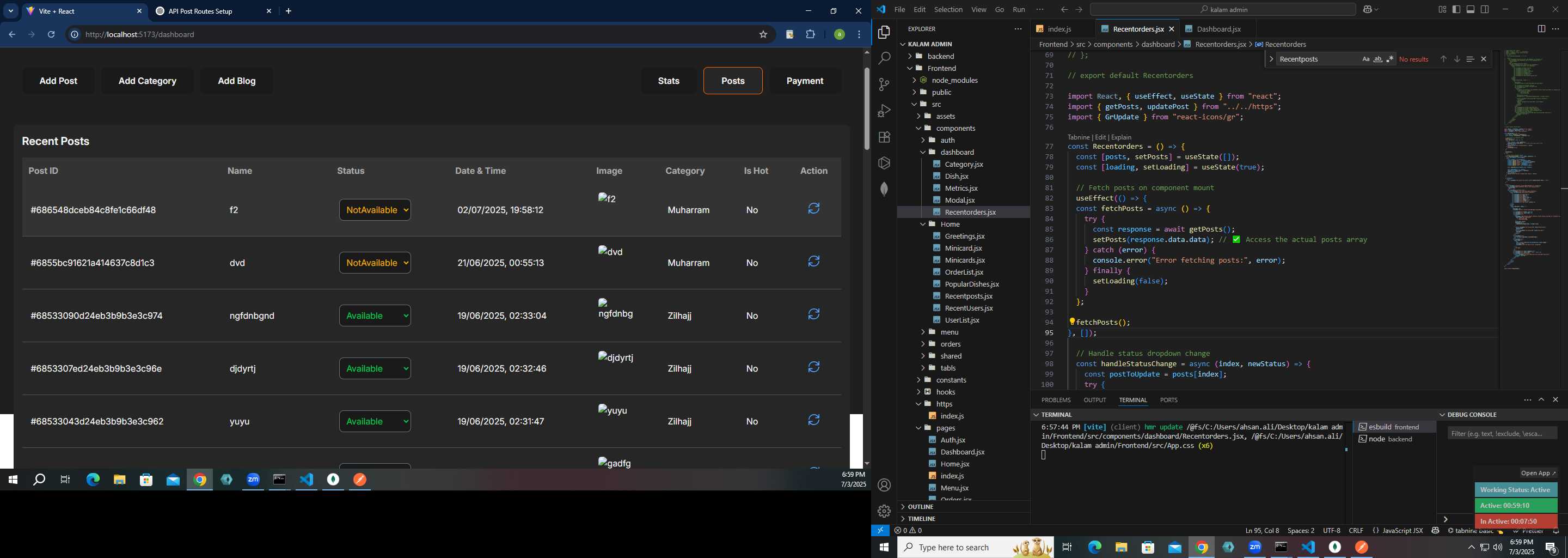
Task: Click remote window icon in status bar
Action: point(880,531)
